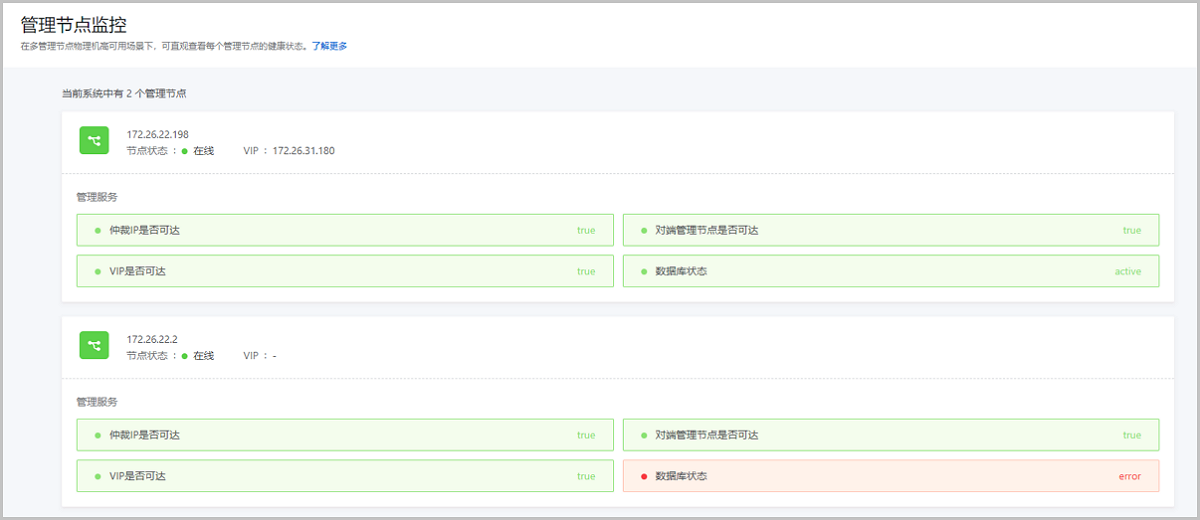This screenshot has width=1200, height=520.
Task: Click the green dot beside 仲裁IP是否可达 for node 172.26.22.198
Action: tap(98, 230)
